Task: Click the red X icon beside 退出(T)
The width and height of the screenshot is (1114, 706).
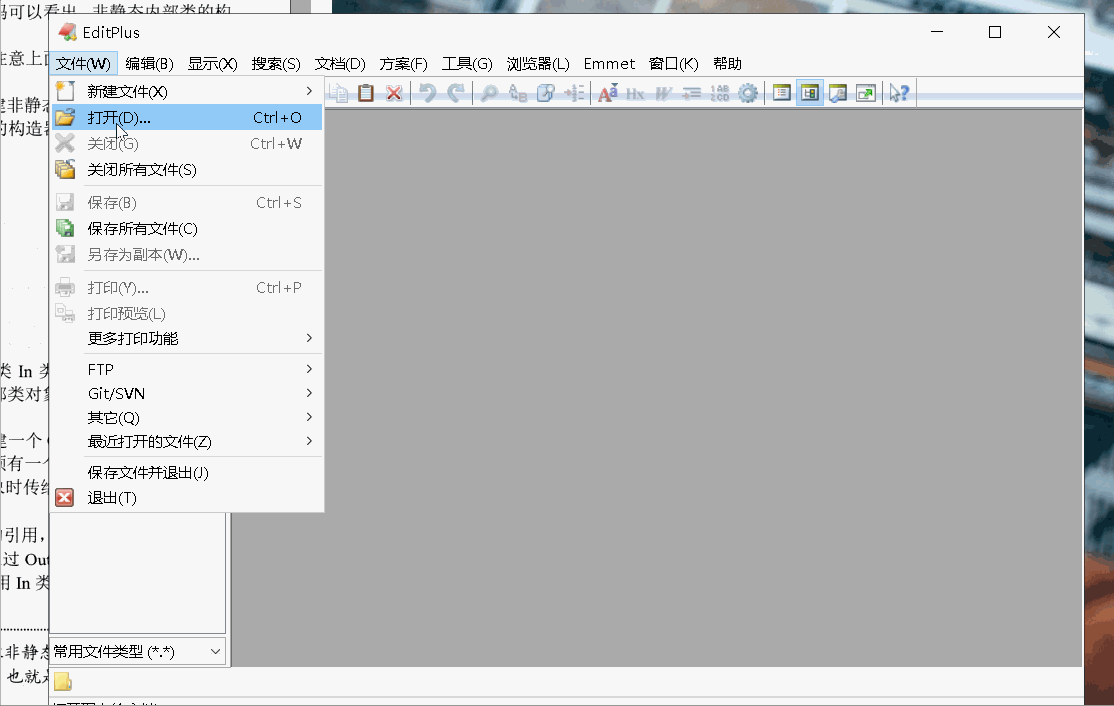Action: tap(65, 498)
